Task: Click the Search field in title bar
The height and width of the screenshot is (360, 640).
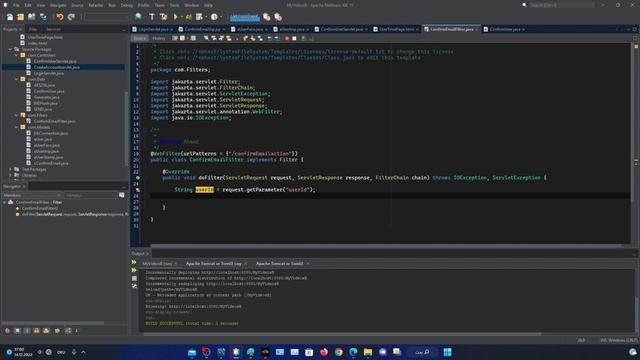Action: tap(562, 5)
